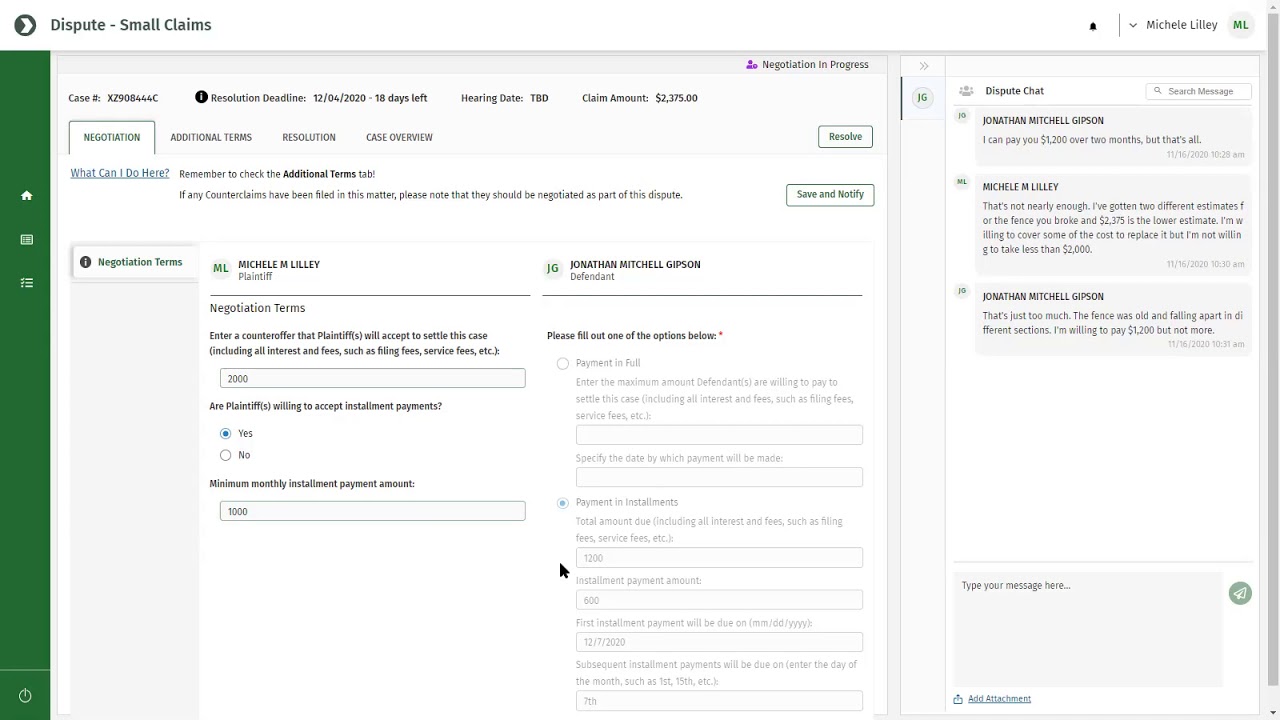
Task: Switch to the Case Overview tab
Action: click(x=399, y=137)
